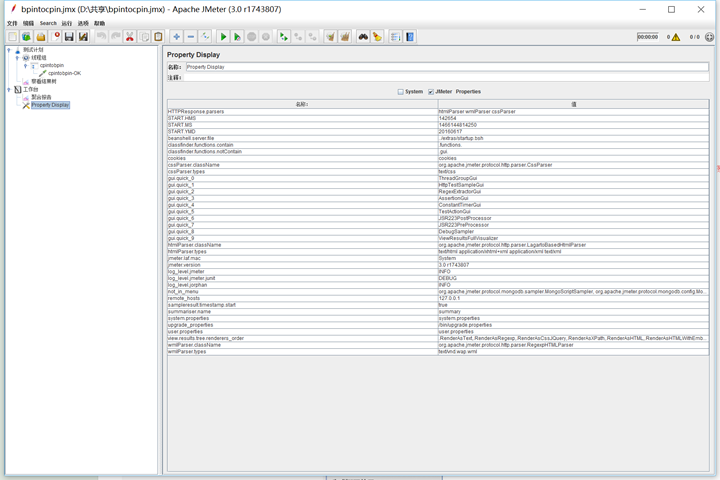The height and width of the screenshot is (480, 720).
Task: Click the Toggle enable/disable toolbar icon
Action: tap(205, 37)
